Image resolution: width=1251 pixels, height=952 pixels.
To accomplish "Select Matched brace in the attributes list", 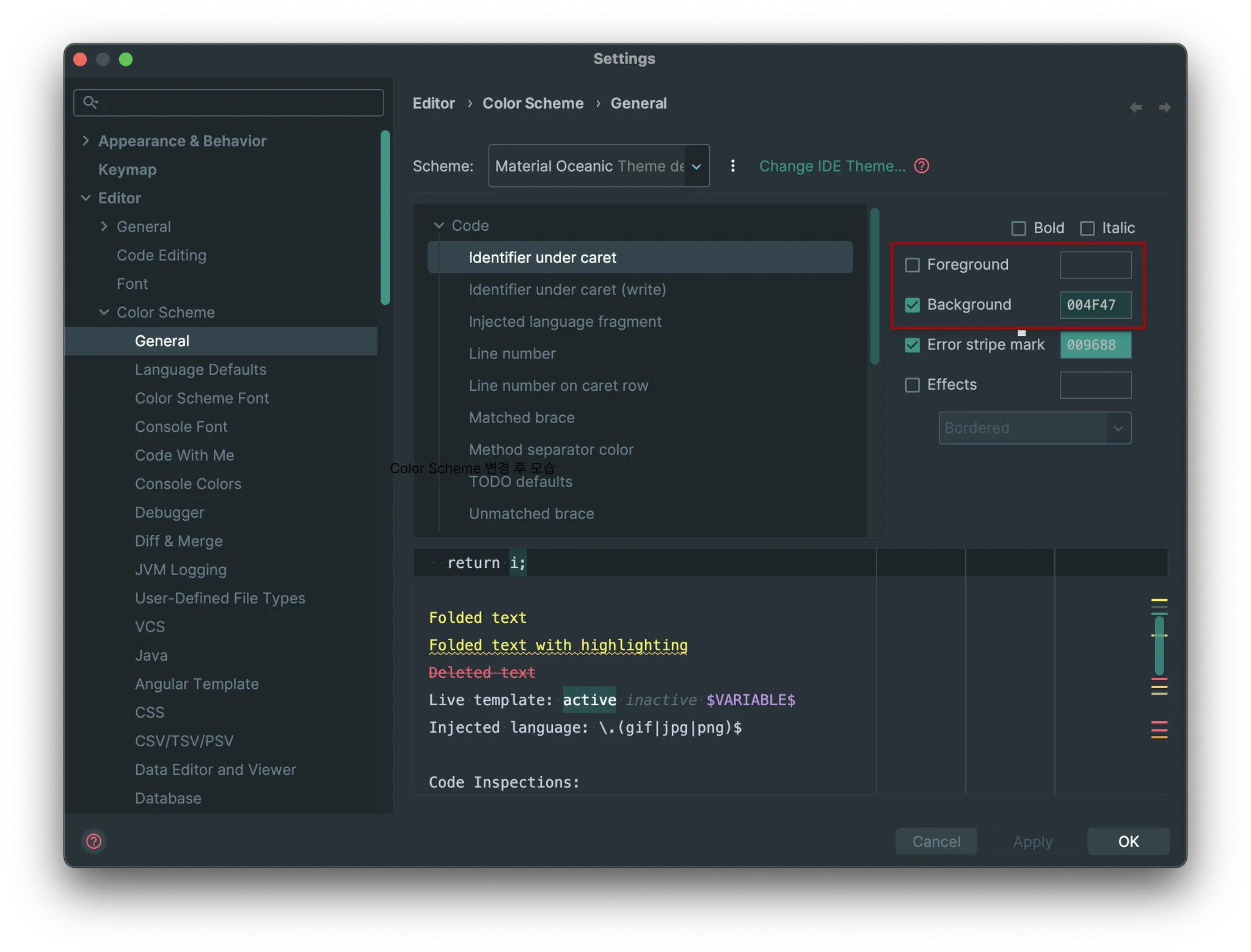I will tap(521, 418).
